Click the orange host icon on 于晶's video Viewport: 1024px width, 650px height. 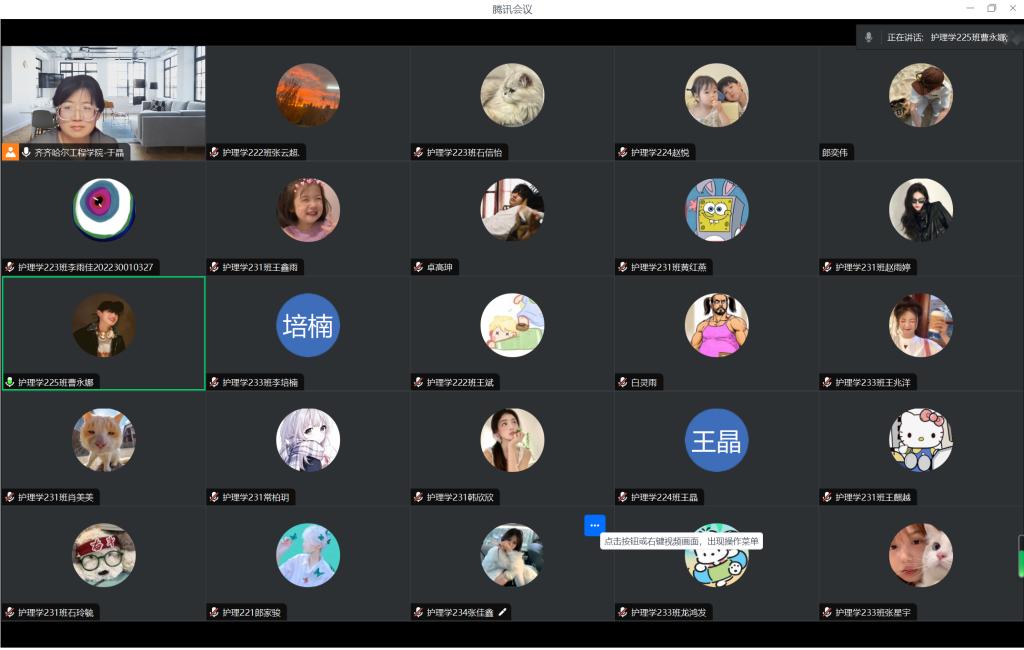pos(11,152)
